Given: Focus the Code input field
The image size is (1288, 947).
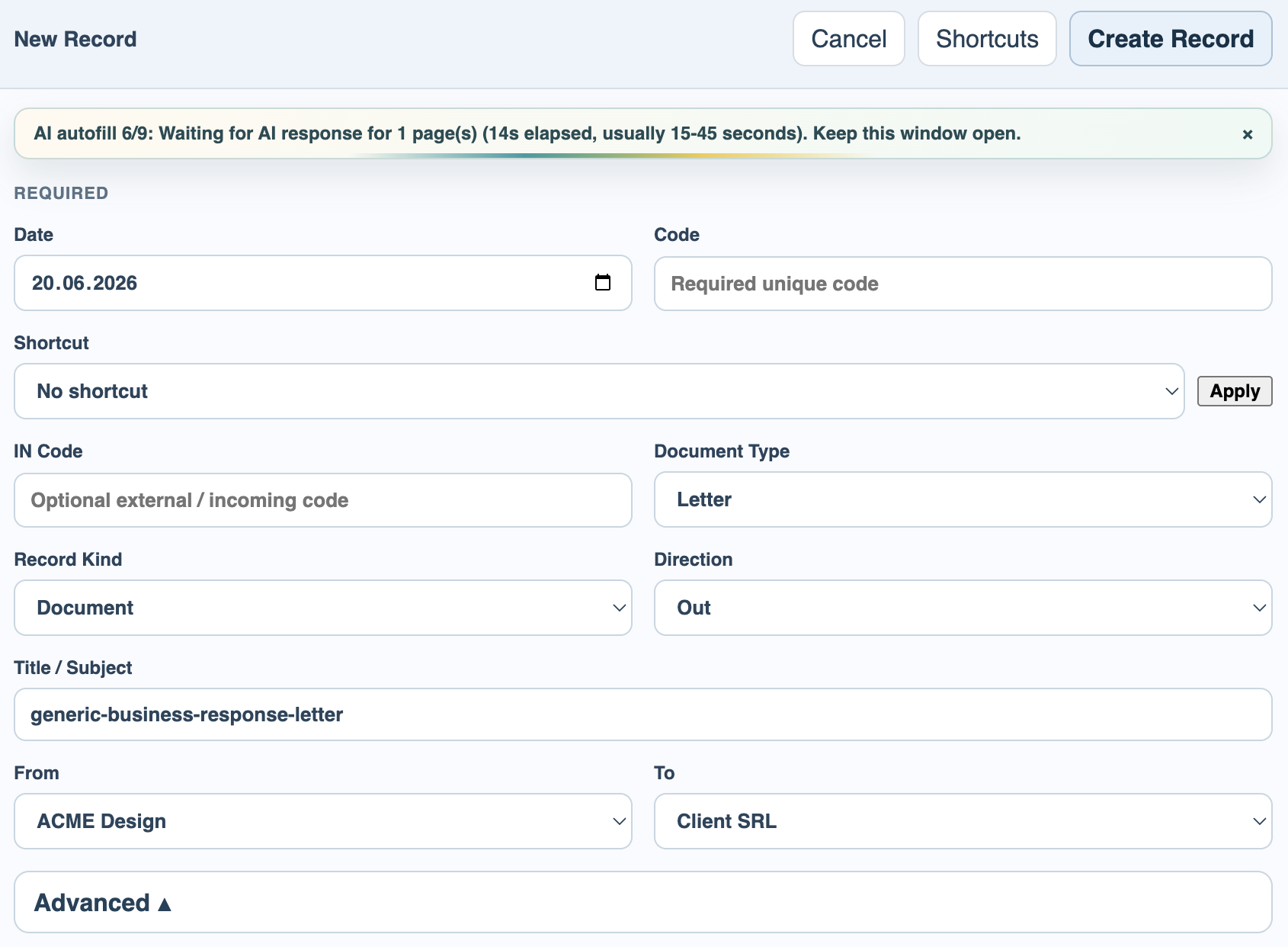Looking at the screenshot, I should (x=963, y=284).
